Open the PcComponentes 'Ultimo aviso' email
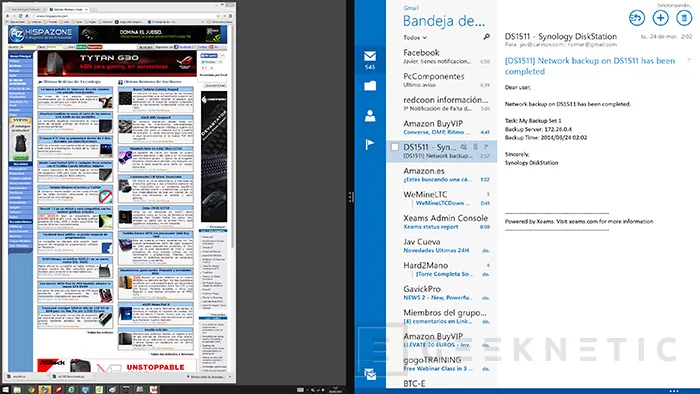Image resolution: width=700 pixels, height=394 pixels. tap(442, 79)
